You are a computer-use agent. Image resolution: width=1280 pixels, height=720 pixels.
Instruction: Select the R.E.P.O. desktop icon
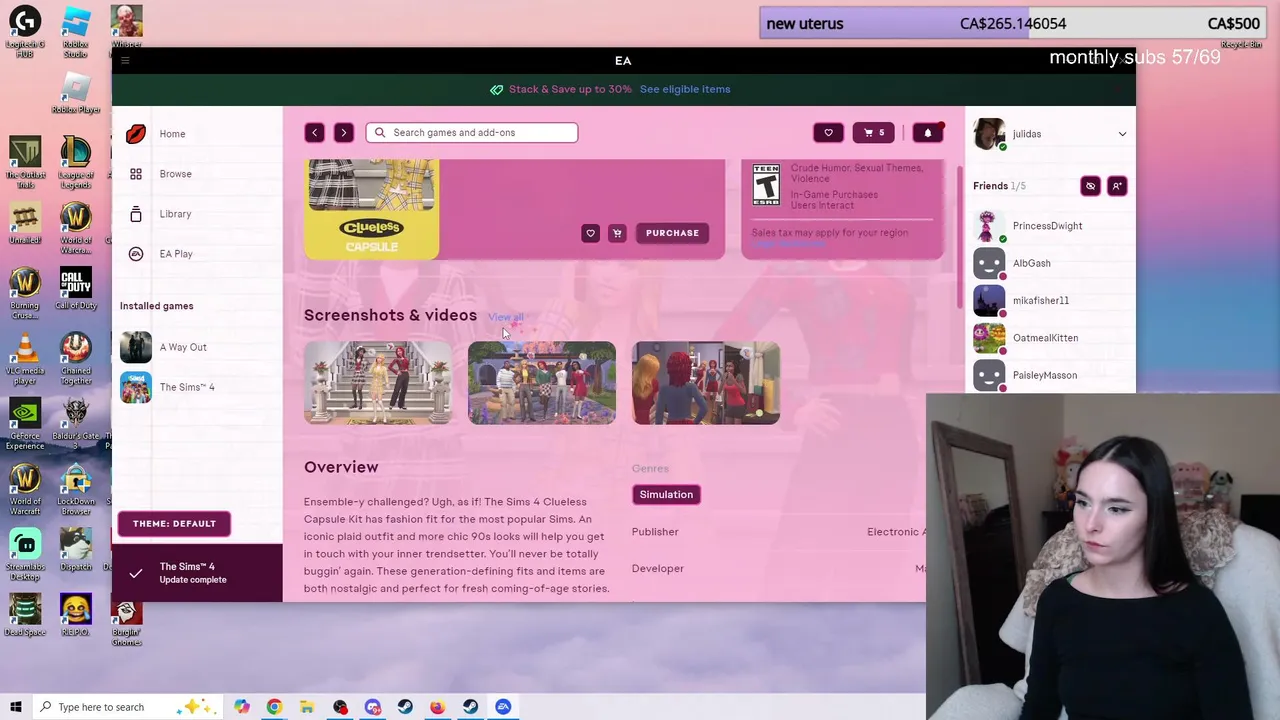[75, 614]
